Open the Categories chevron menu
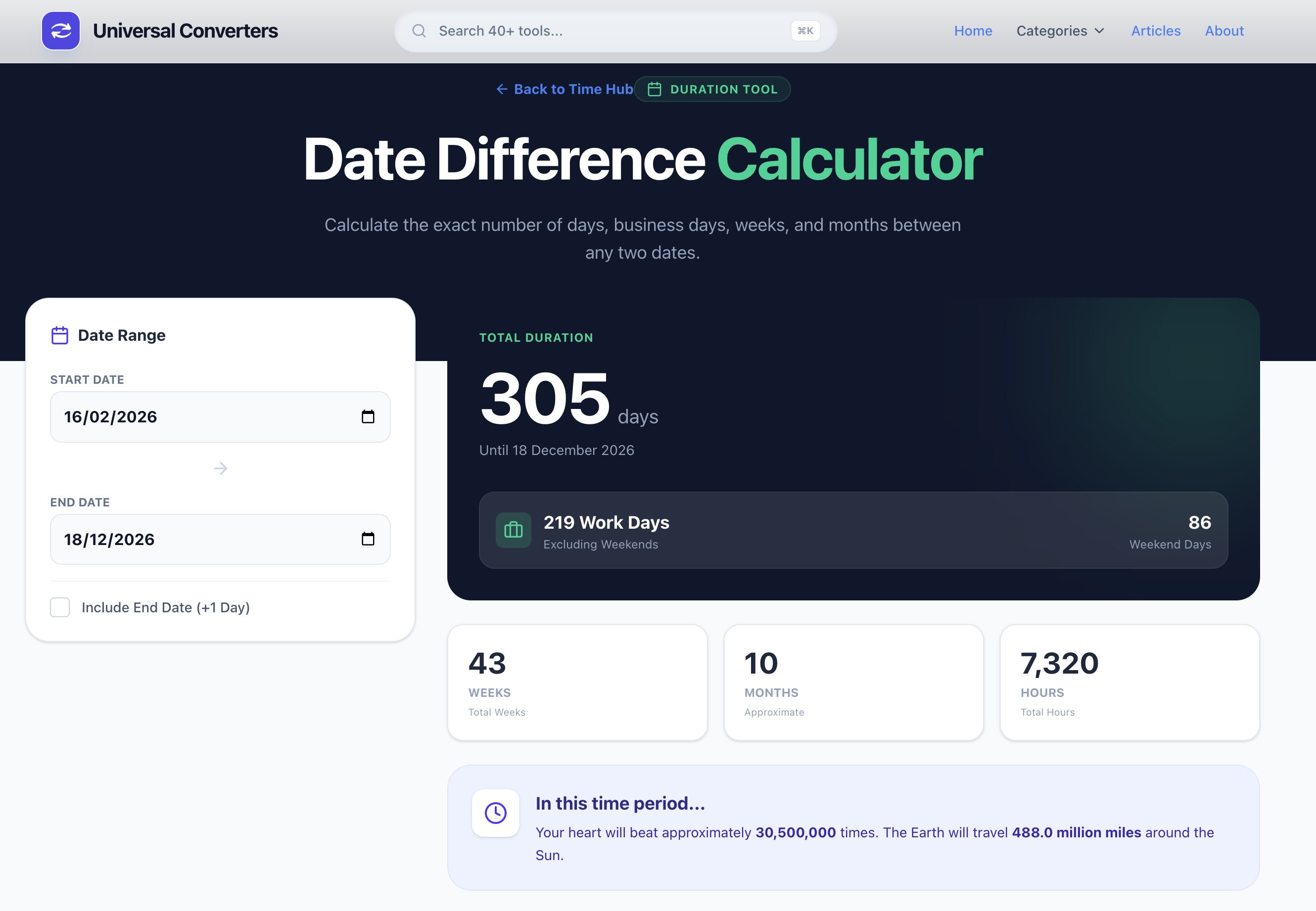 [x=1100, y=31]
